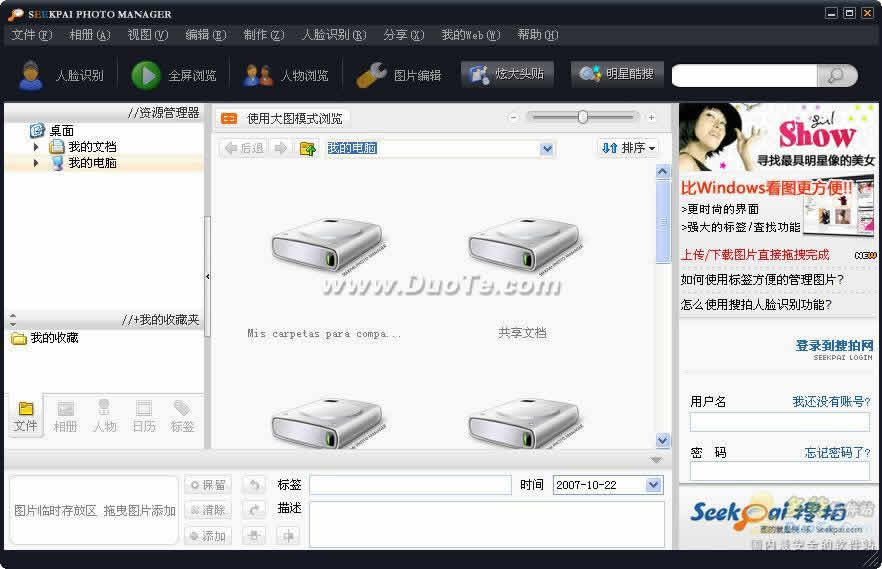Image resolution: width=882 pixels, height=569 pixels.
Task: Open the 制作 menu
Action: 264,35
